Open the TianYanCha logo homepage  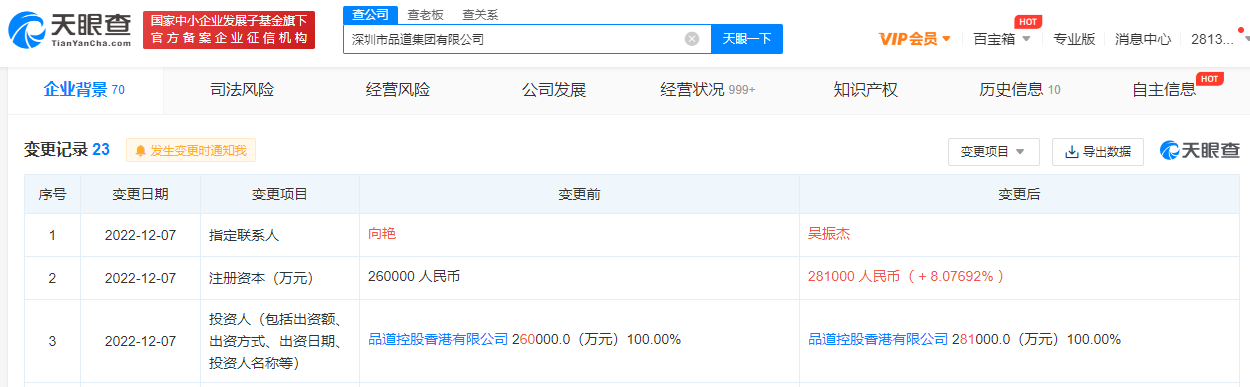click(70, 31)
